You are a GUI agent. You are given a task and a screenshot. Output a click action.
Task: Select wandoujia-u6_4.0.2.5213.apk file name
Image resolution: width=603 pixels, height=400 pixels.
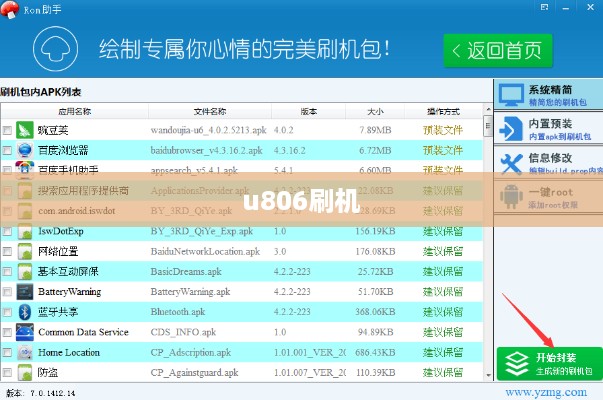[208, 130]
